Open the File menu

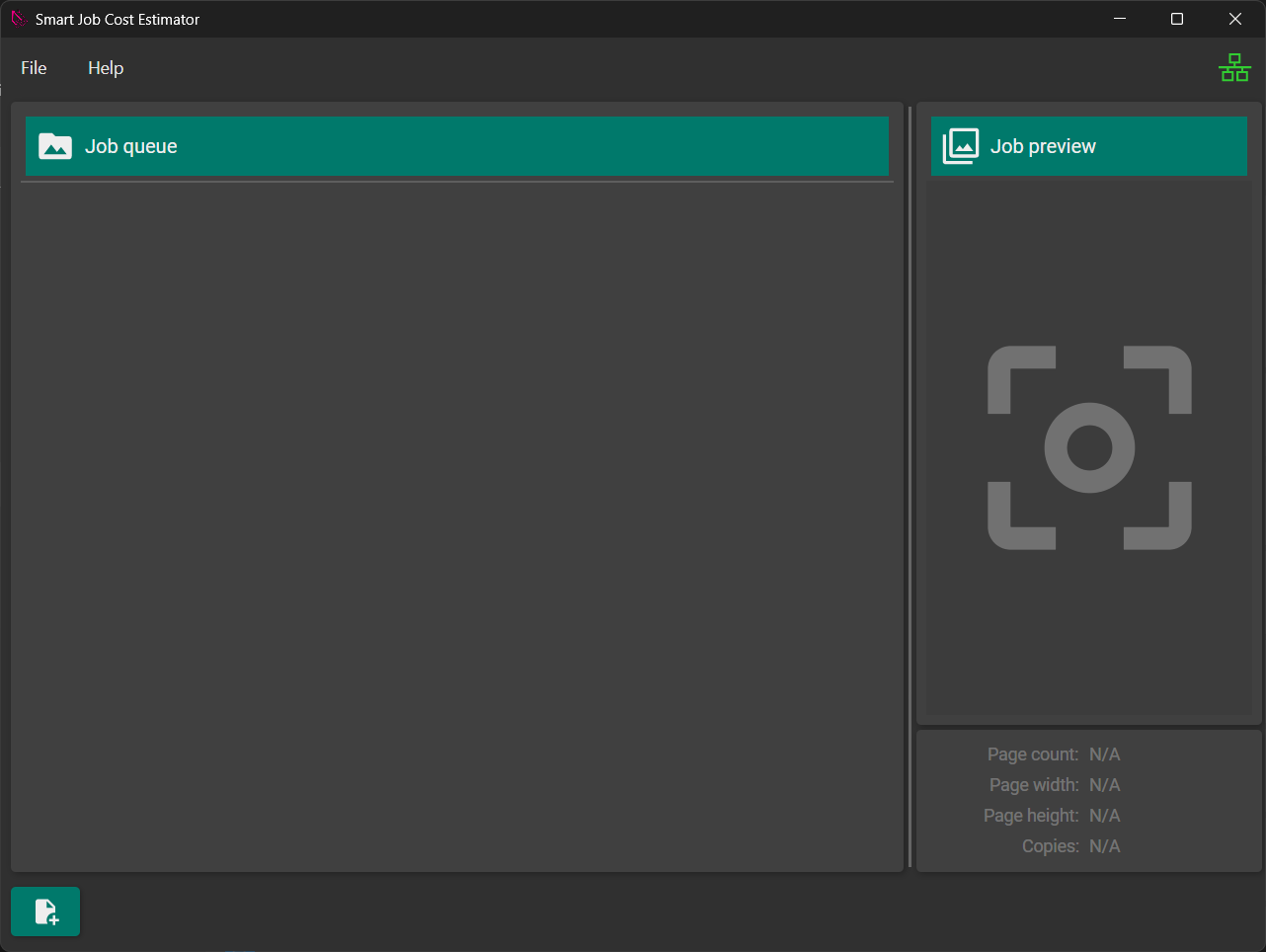34,68
